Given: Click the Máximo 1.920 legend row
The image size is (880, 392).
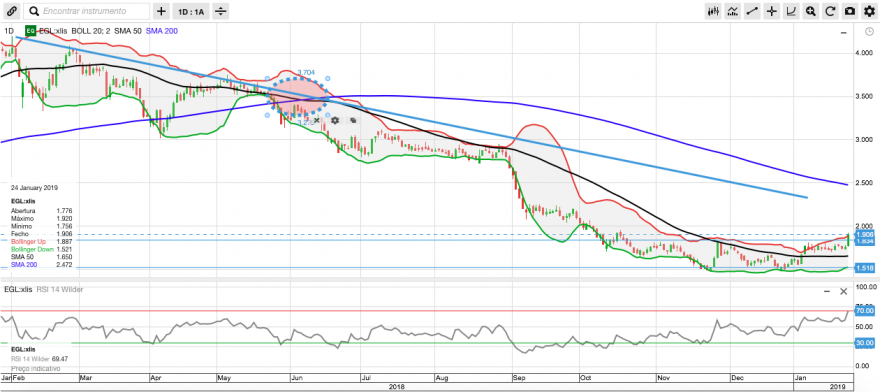Looking at the screenshot, I should (41, 218).
